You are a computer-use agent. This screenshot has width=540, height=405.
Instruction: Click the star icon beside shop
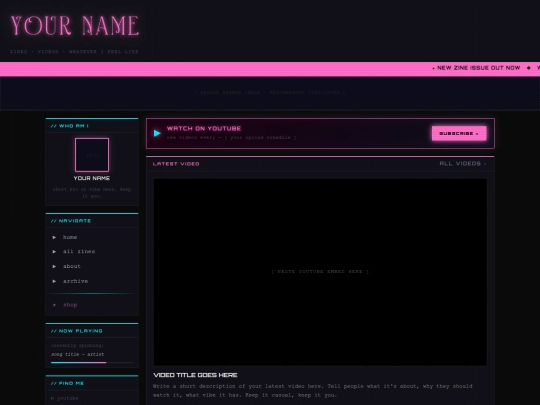(54, 305)
